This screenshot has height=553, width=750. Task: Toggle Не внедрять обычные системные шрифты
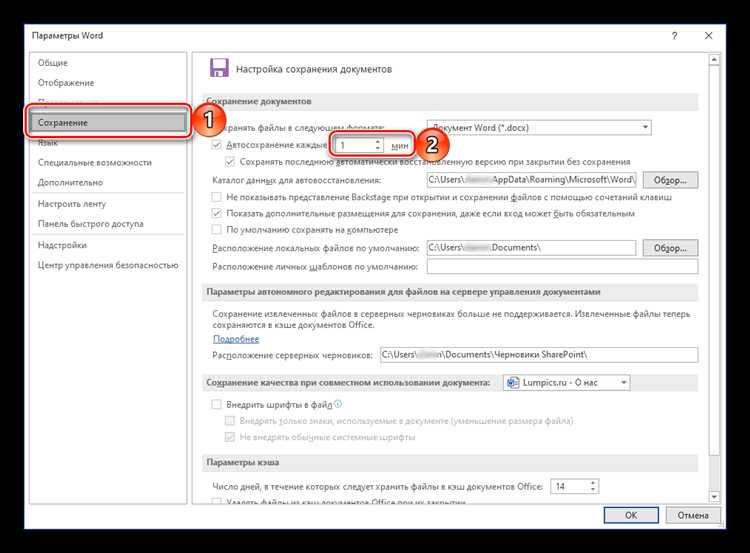[x=230, y=437]
